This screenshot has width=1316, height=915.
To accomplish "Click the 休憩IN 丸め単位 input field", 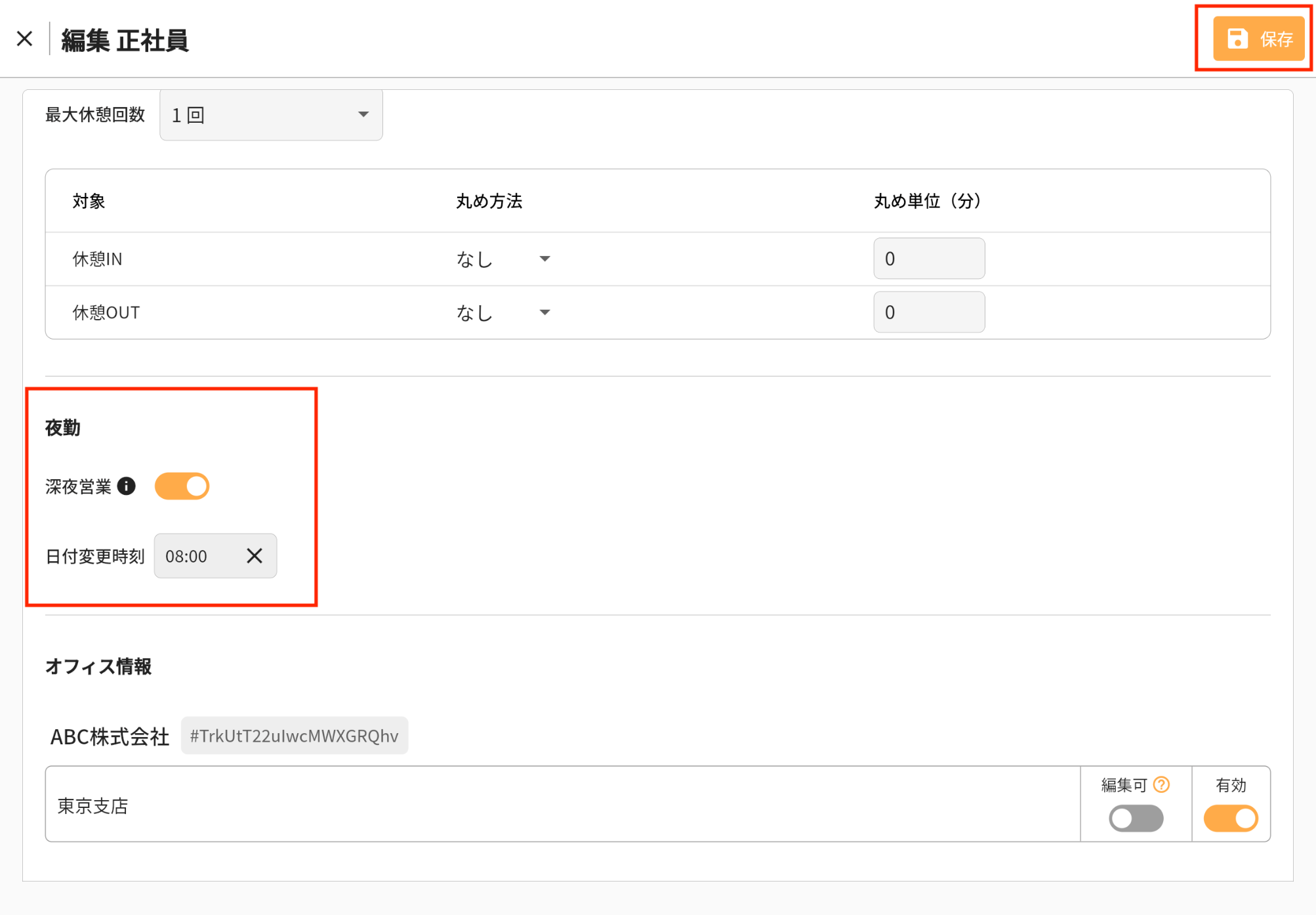I will click(928, 259).
